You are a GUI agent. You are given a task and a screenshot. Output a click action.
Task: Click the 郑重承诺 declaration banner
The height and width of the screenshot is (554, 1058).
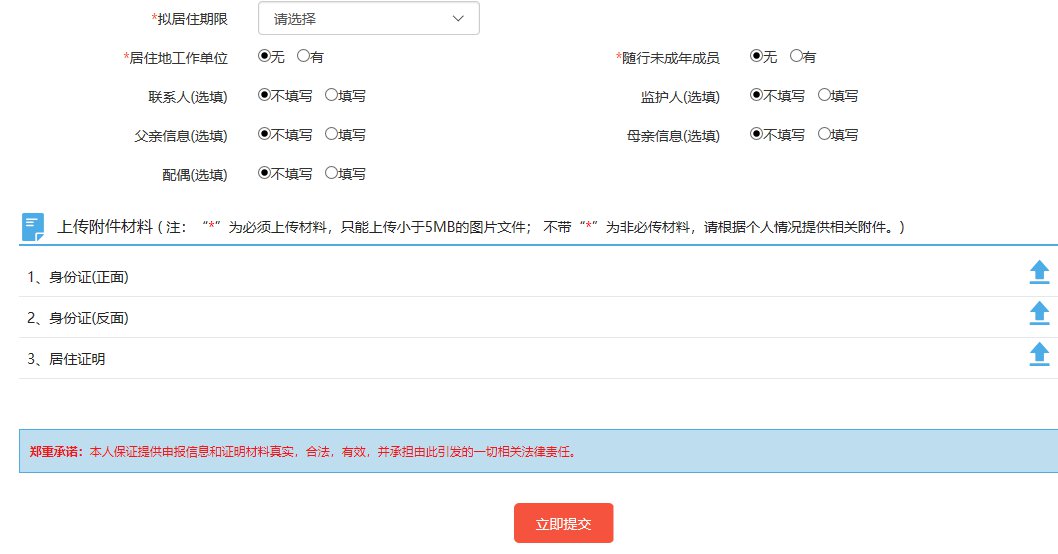click(x=538, y=451)
